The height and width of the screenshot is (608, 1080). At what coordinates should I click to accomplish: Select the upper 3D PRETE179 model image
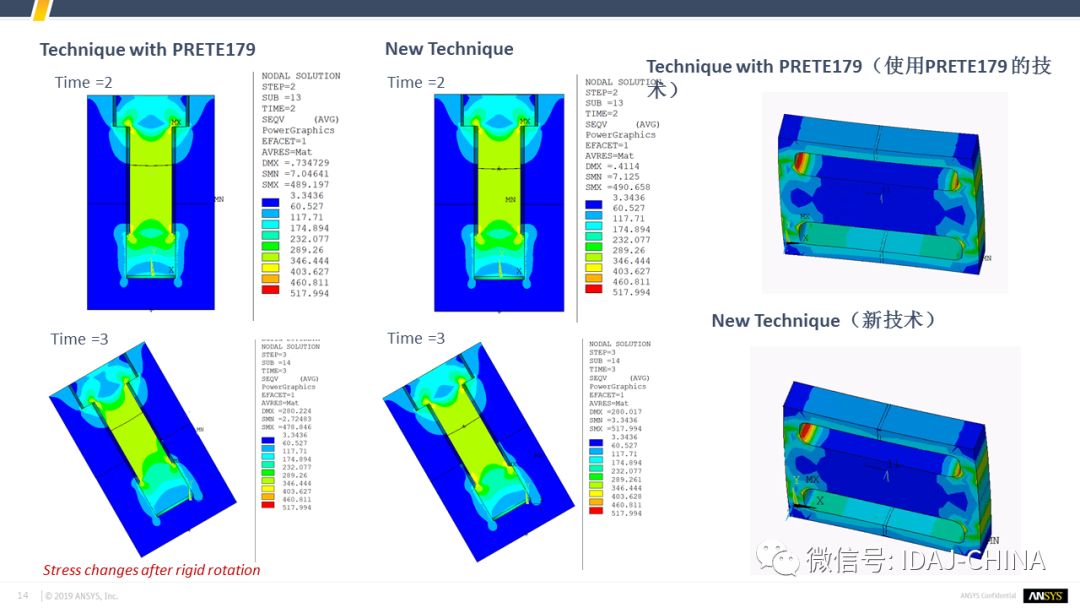pyautogui.click(x=884, y=193)
